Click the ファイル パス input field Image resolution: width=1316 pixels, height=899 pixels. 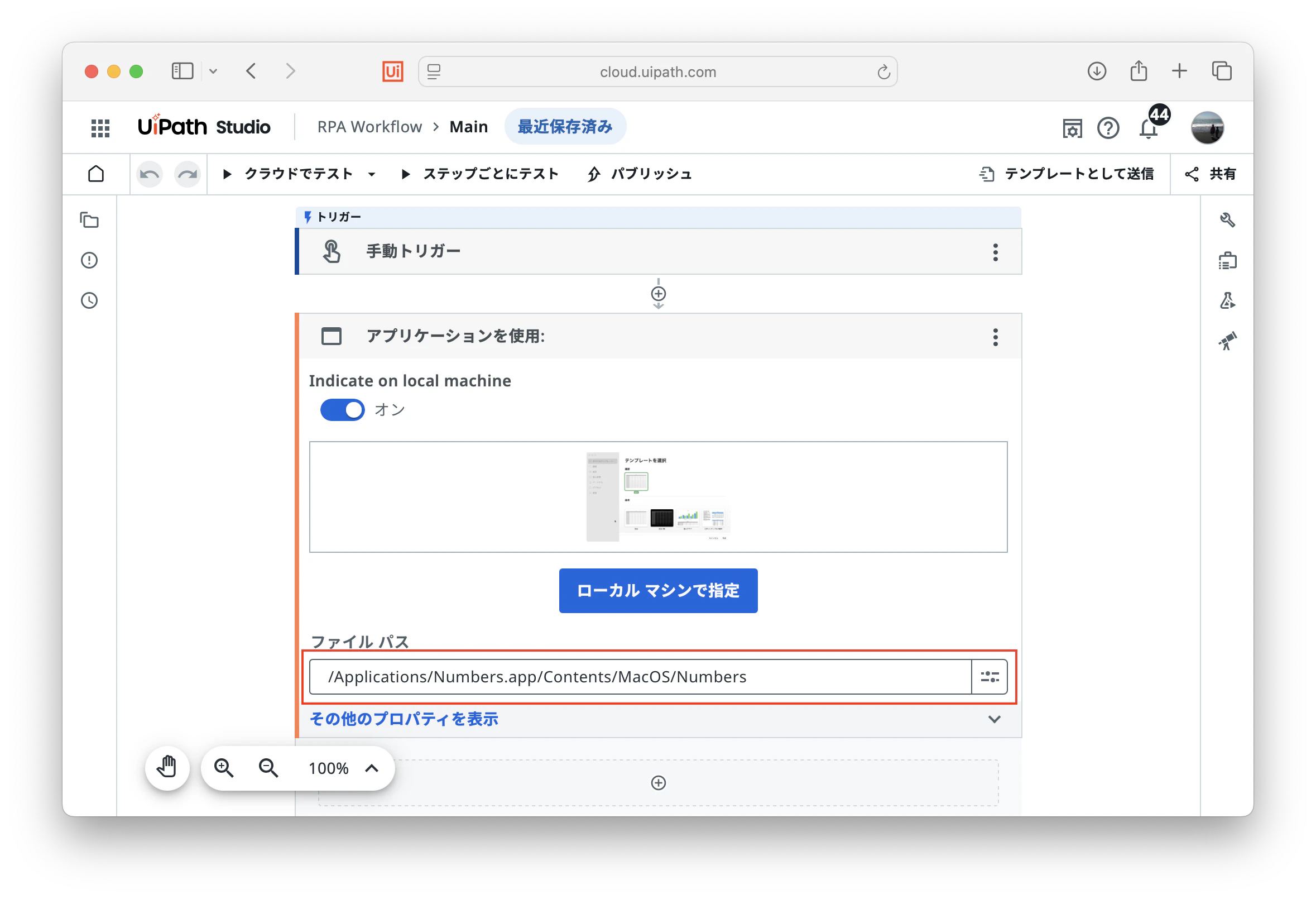pyautogui.click(x=641, y=677)
